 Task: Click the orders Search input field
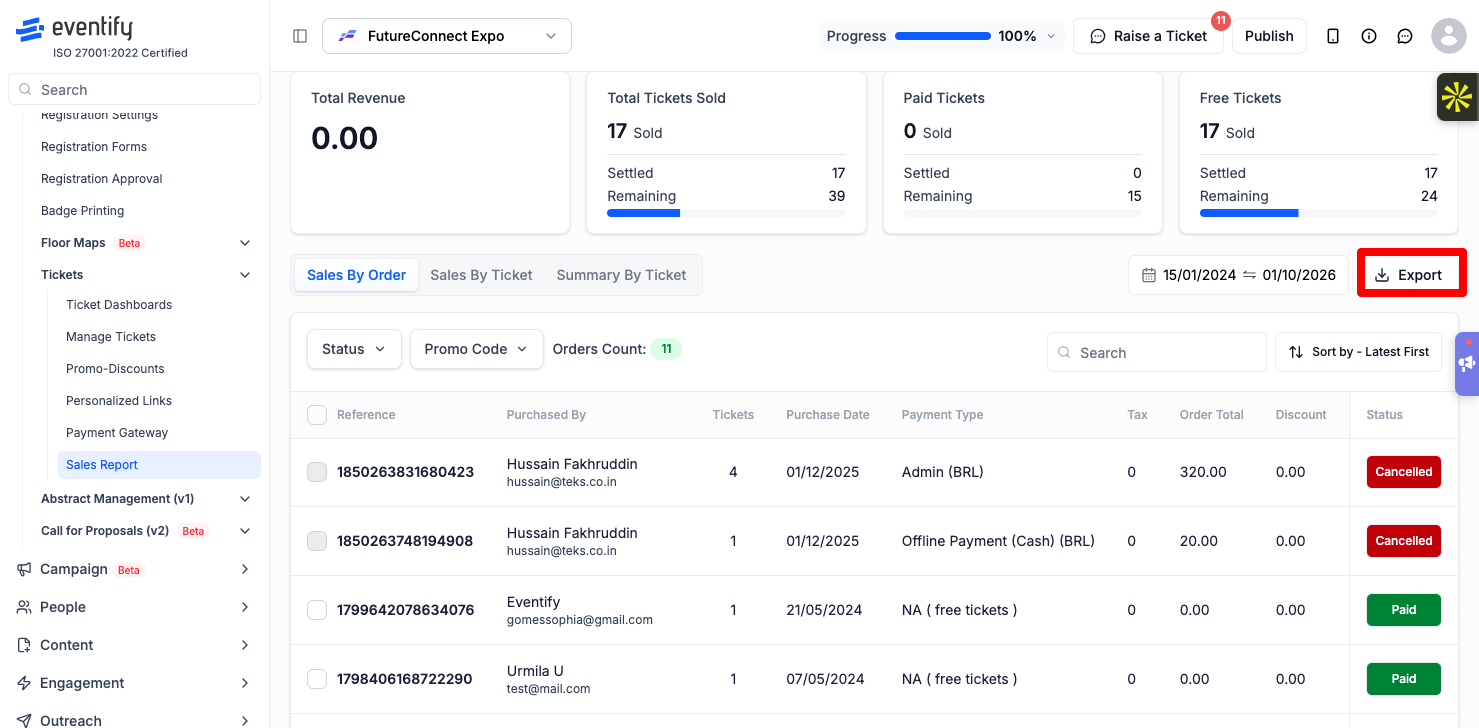coord(1157,352)
